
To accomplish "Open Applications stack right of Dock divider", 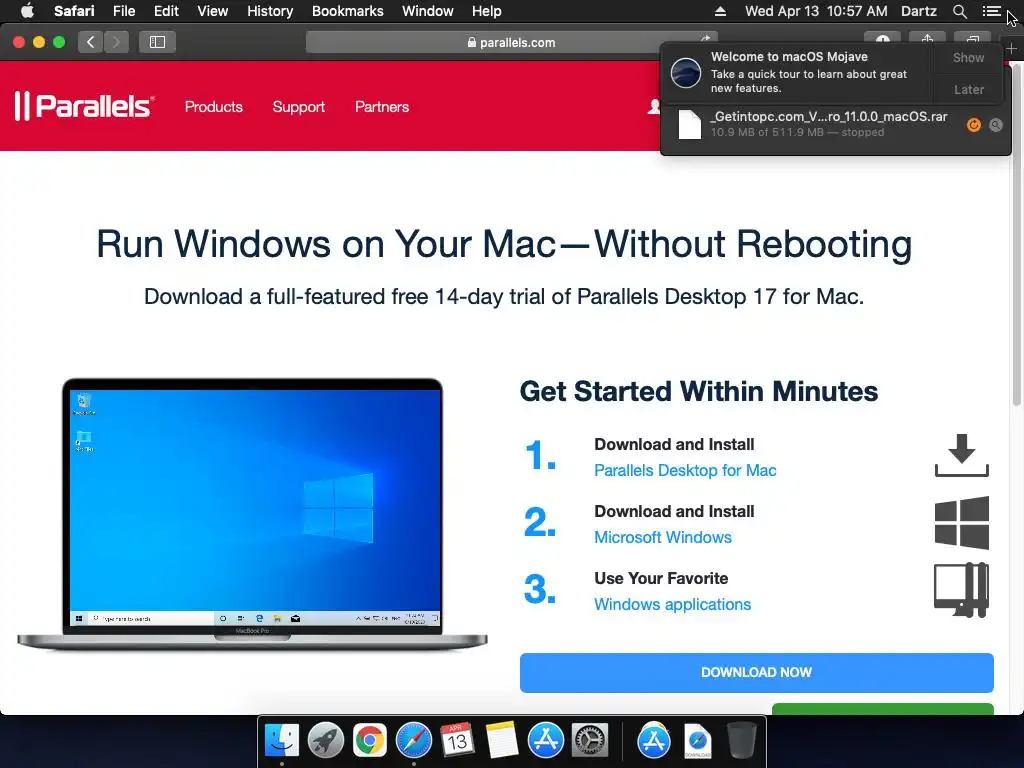I will pos(654,741).
